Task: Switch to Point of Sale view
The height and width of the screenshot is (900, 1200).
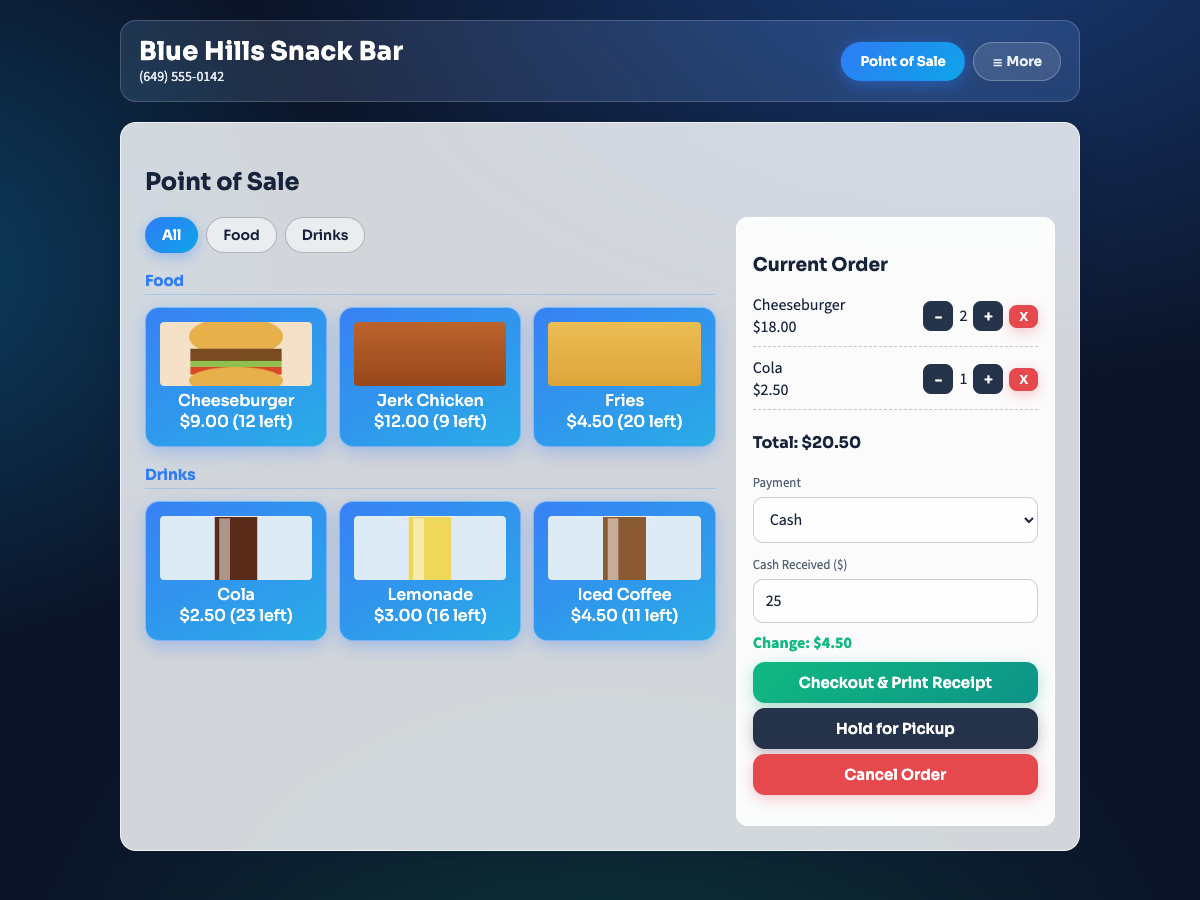Action: [903, 61]
